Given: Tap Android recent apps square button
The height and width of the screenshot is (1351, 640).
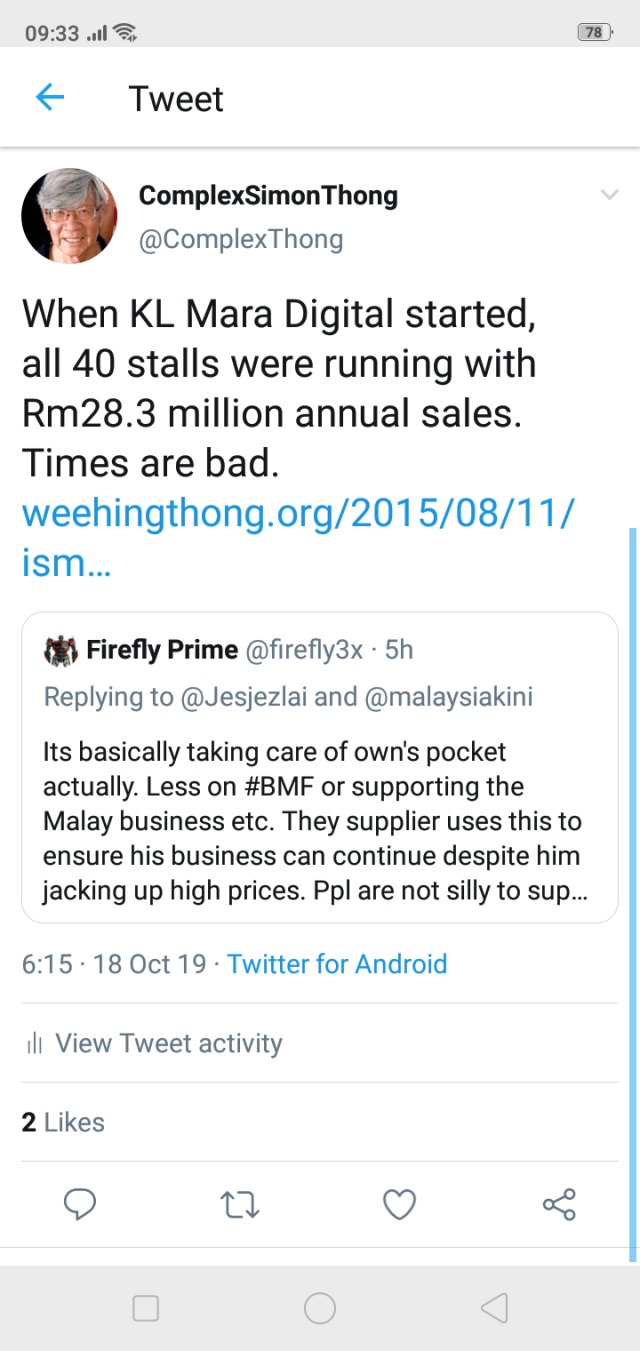Looking at the screenshot, I should (146, 1308).
